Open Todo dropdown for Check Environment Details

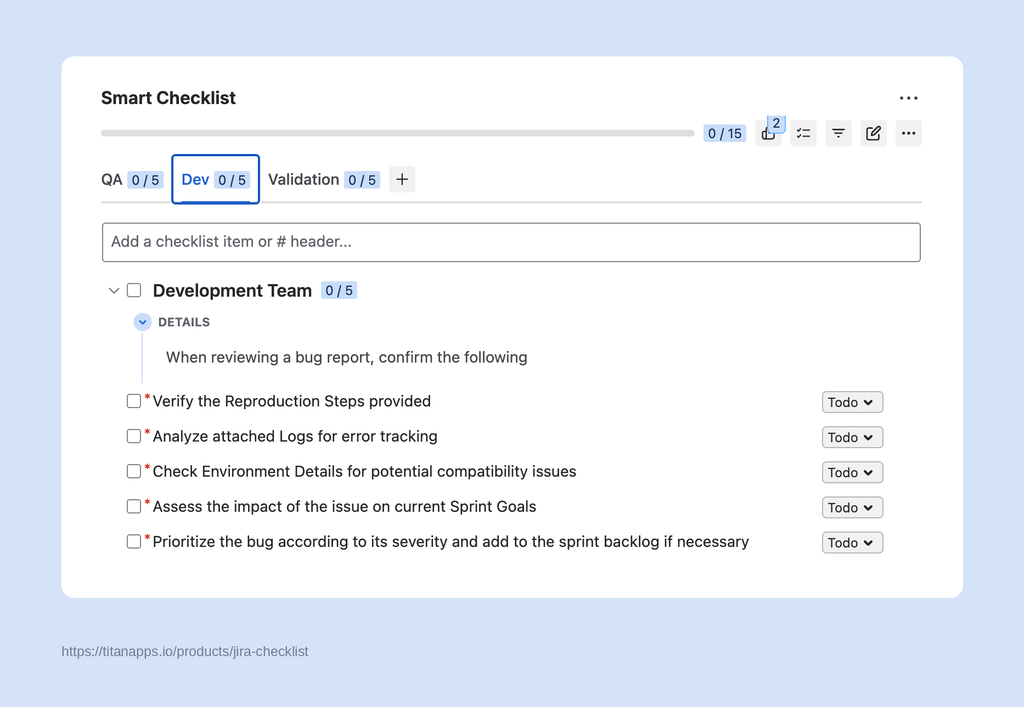[852, 473]
